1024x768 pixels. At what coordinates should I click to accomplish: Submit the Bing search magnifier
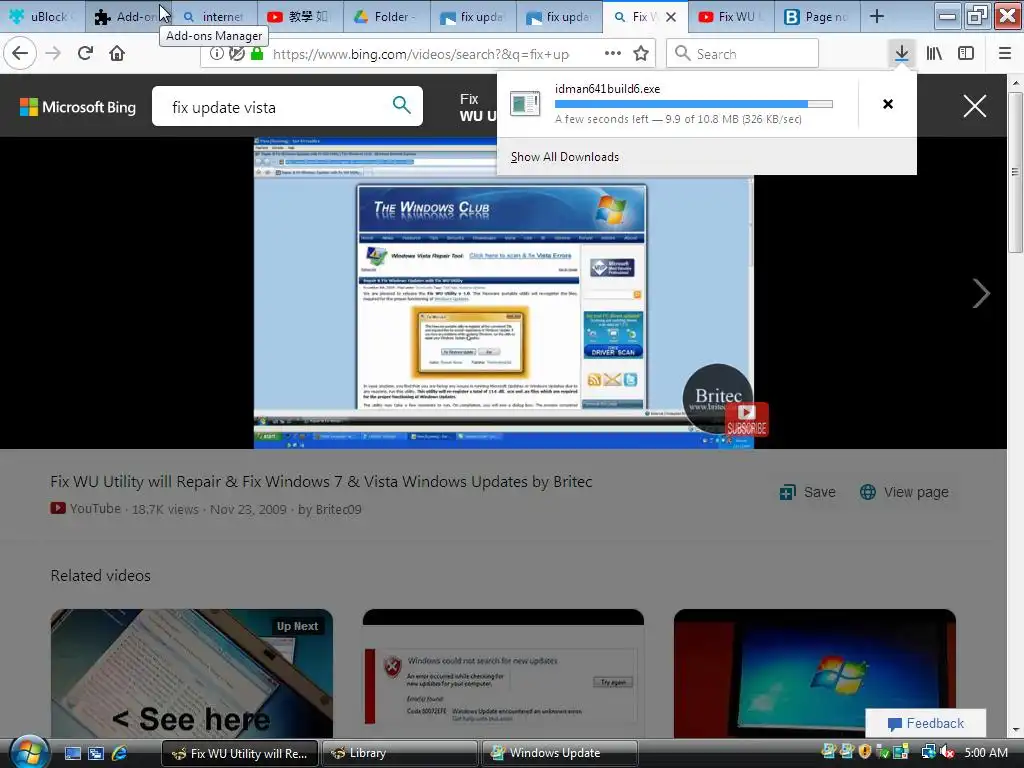[x=402, y=105]
